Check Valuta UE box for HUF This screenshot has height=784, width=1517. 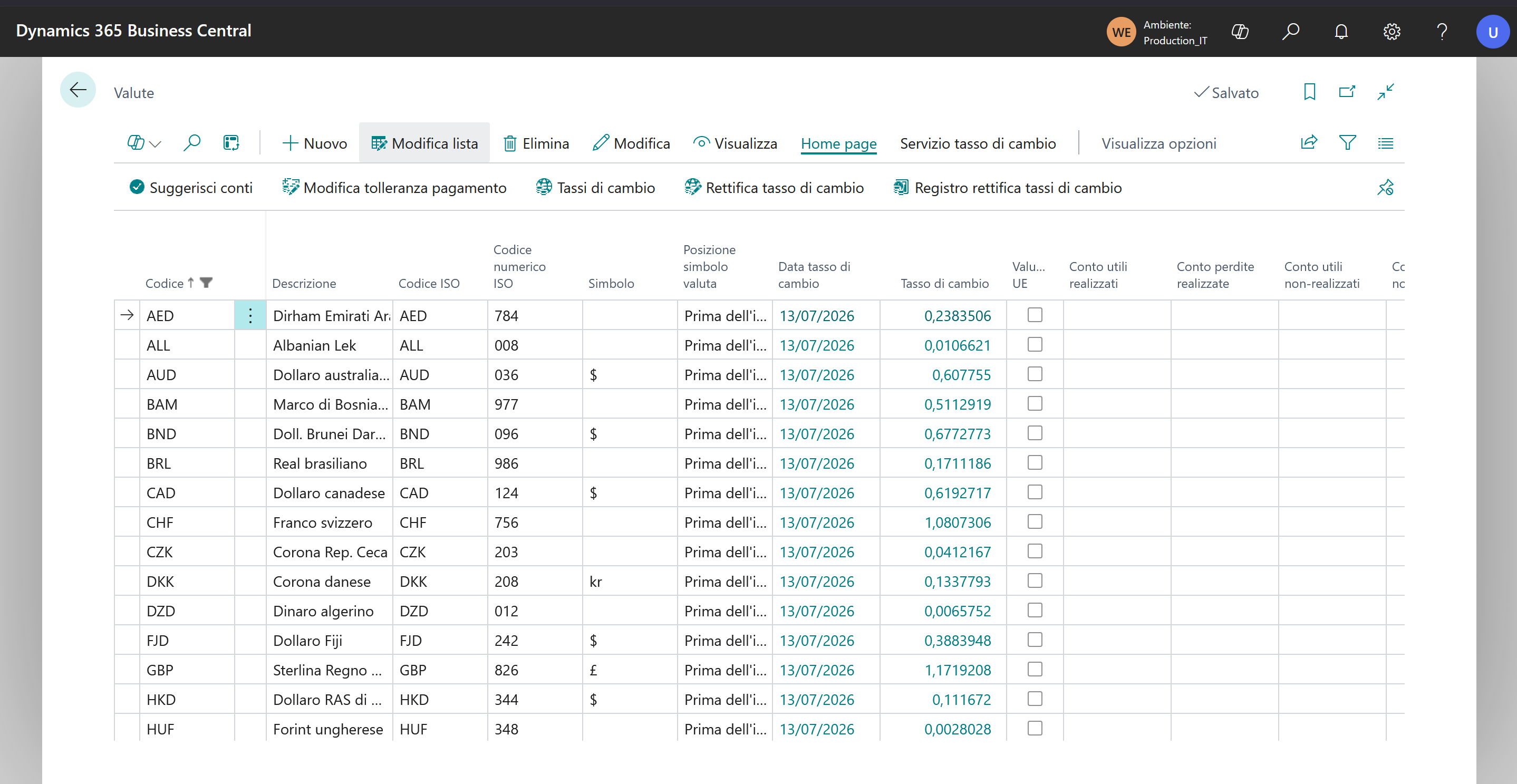1035,728
